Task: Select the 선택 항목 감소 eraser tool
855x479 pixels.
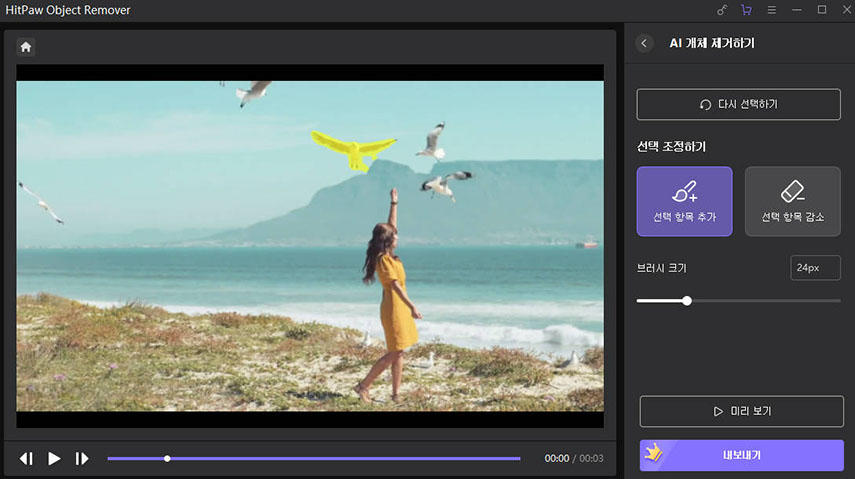Action: pos(792,201)
